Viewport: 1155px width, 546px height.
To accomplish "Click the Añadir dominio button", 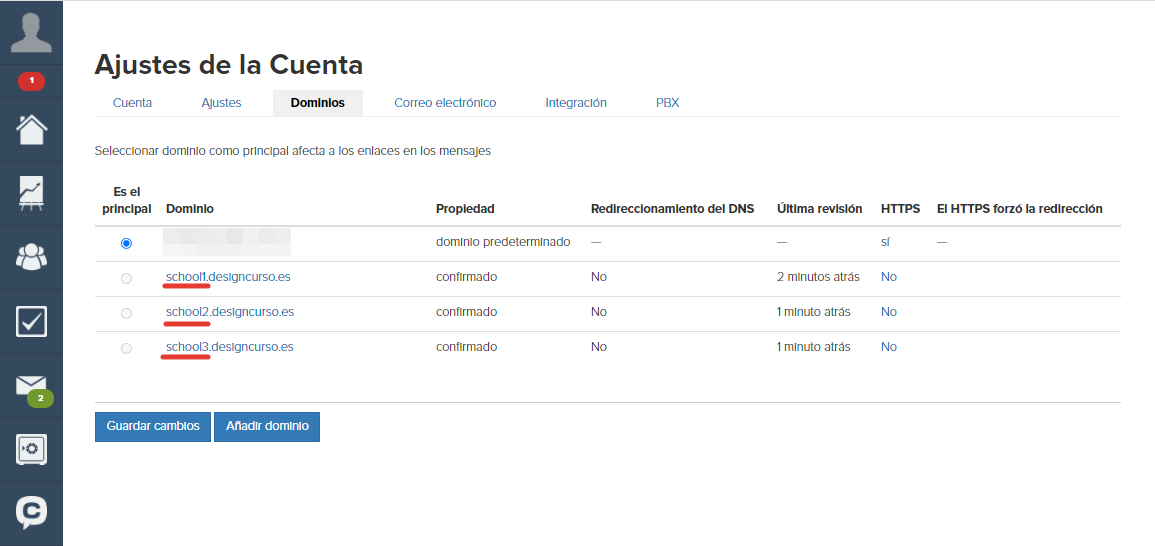I will [267, 427].
